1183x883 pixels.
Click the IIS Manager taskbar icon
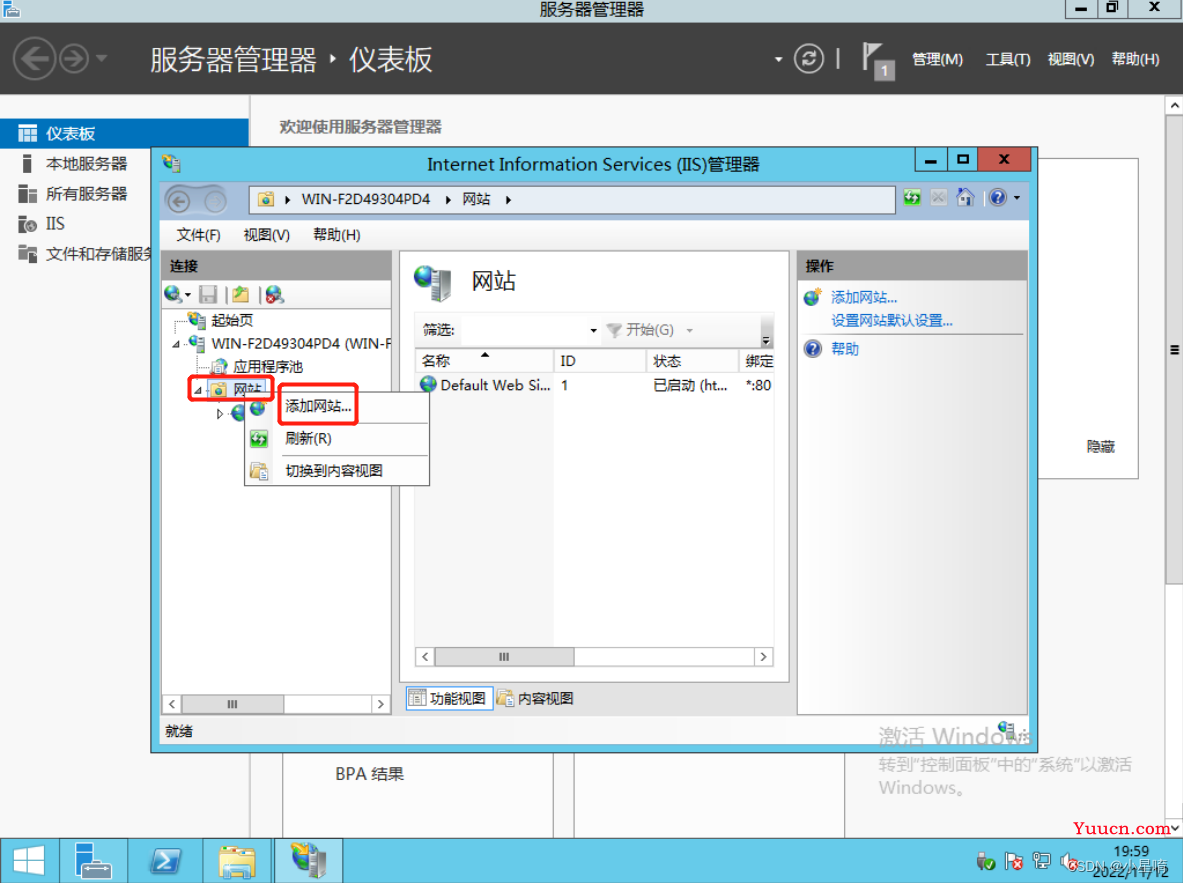308,860
